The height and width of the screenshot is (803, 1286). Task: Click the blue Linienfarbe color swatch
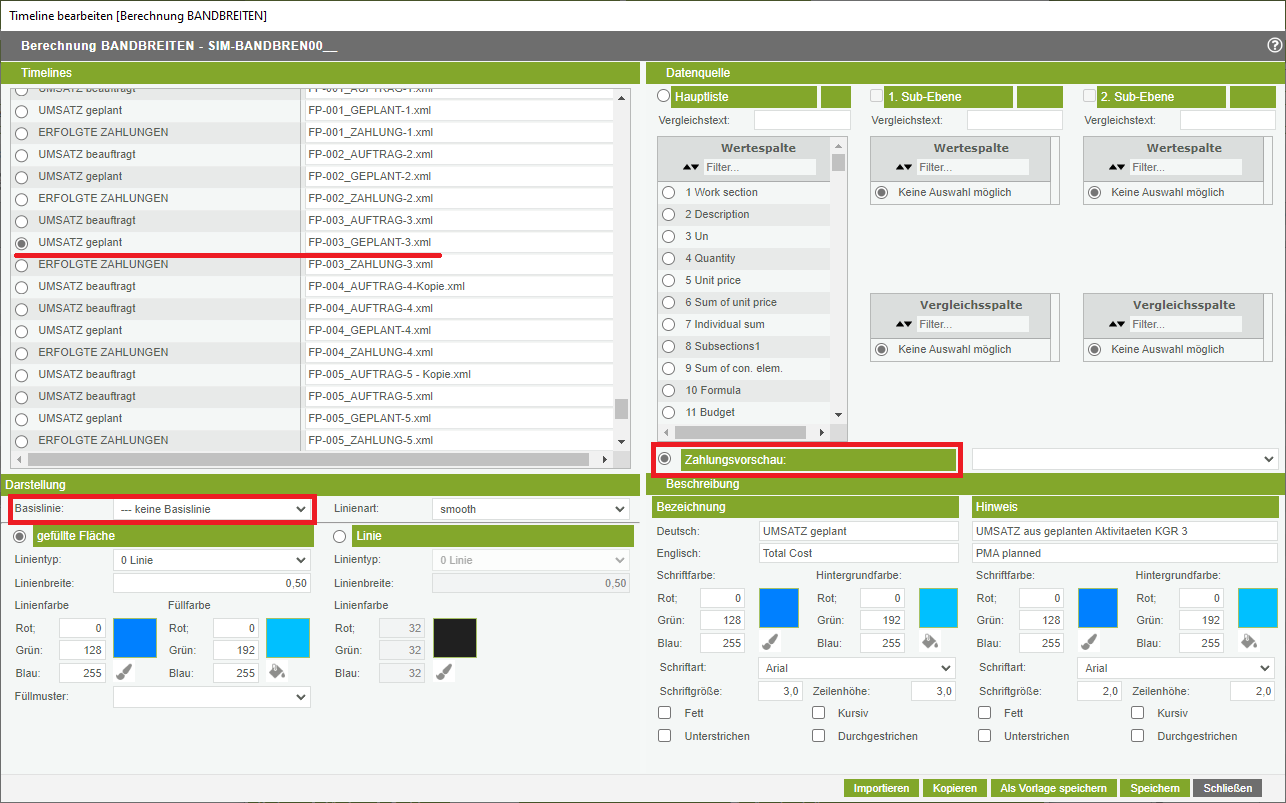[x=135, y=638]
